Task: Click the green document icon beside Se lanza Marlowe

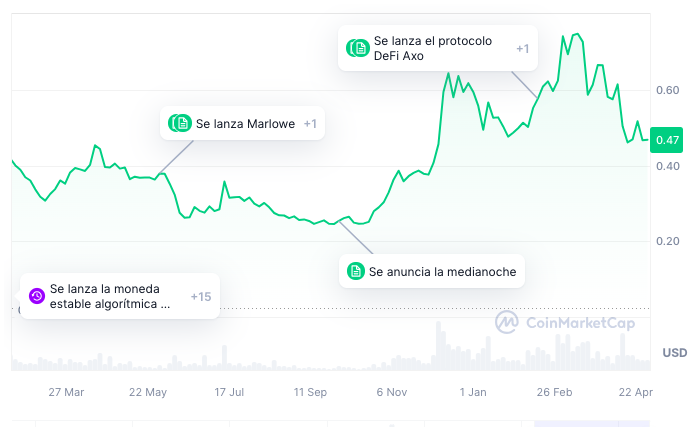Action: coord(180,123)
